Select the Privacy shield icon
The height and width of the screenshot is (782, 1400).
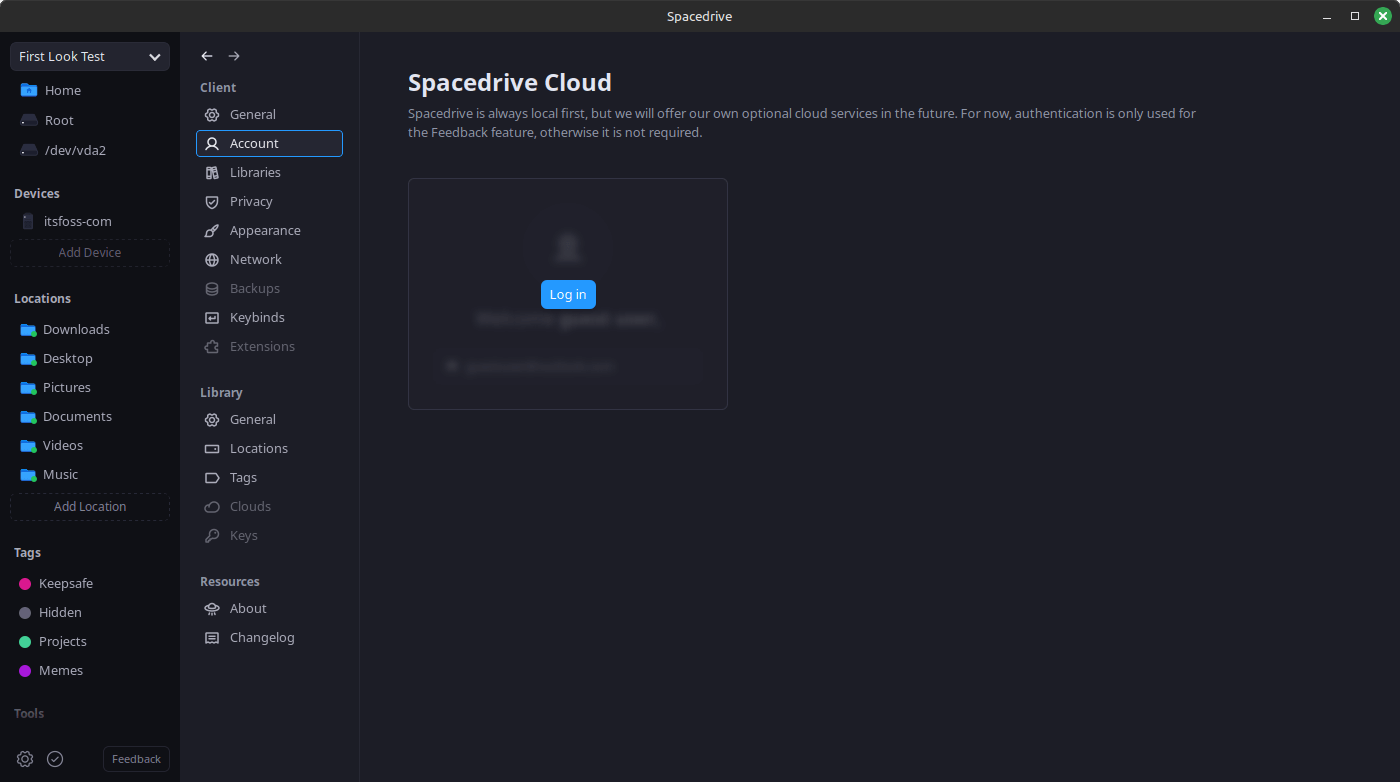(211, 201)
